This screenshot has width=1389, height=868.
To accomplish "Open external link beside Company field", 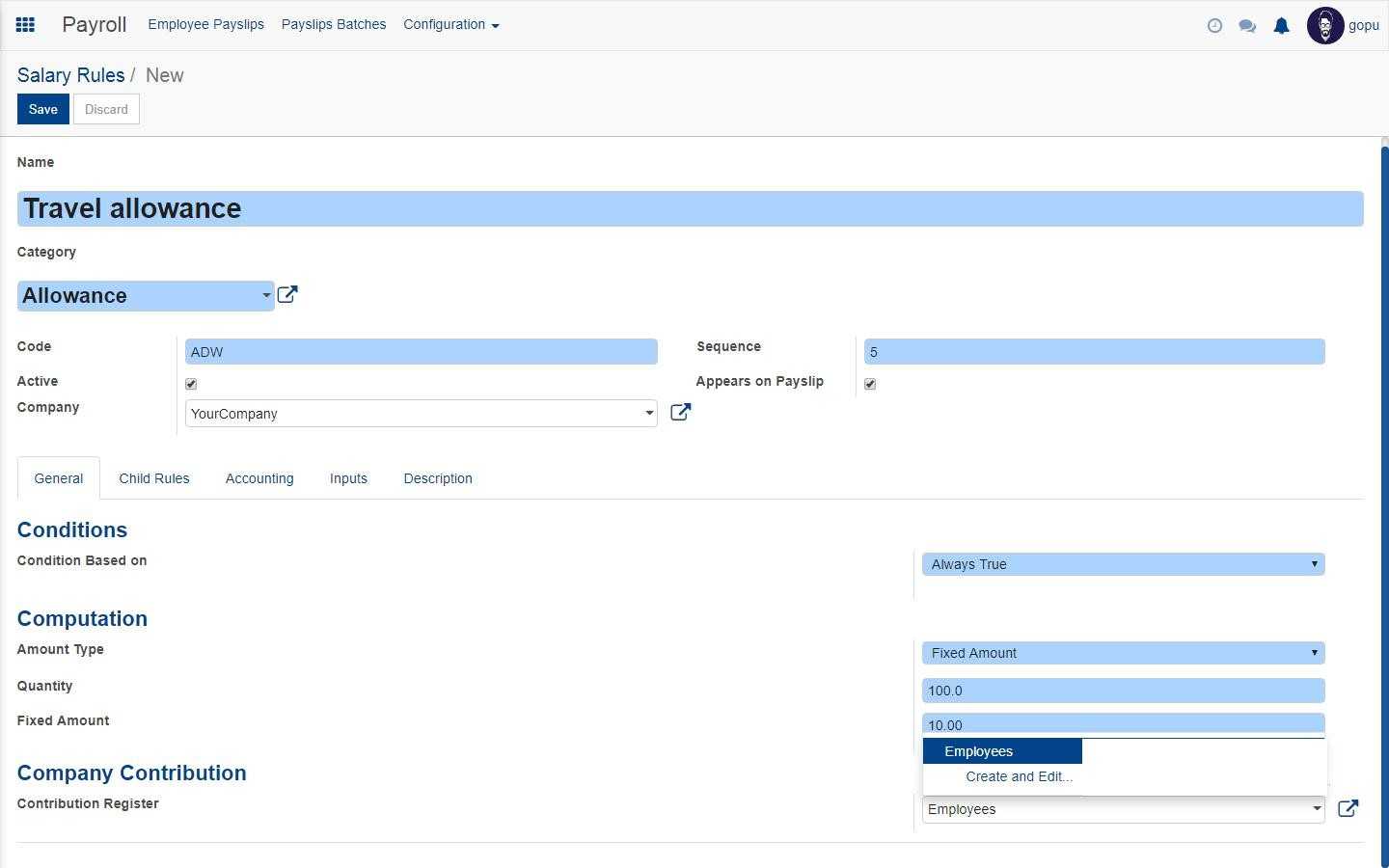I will 680,413.
